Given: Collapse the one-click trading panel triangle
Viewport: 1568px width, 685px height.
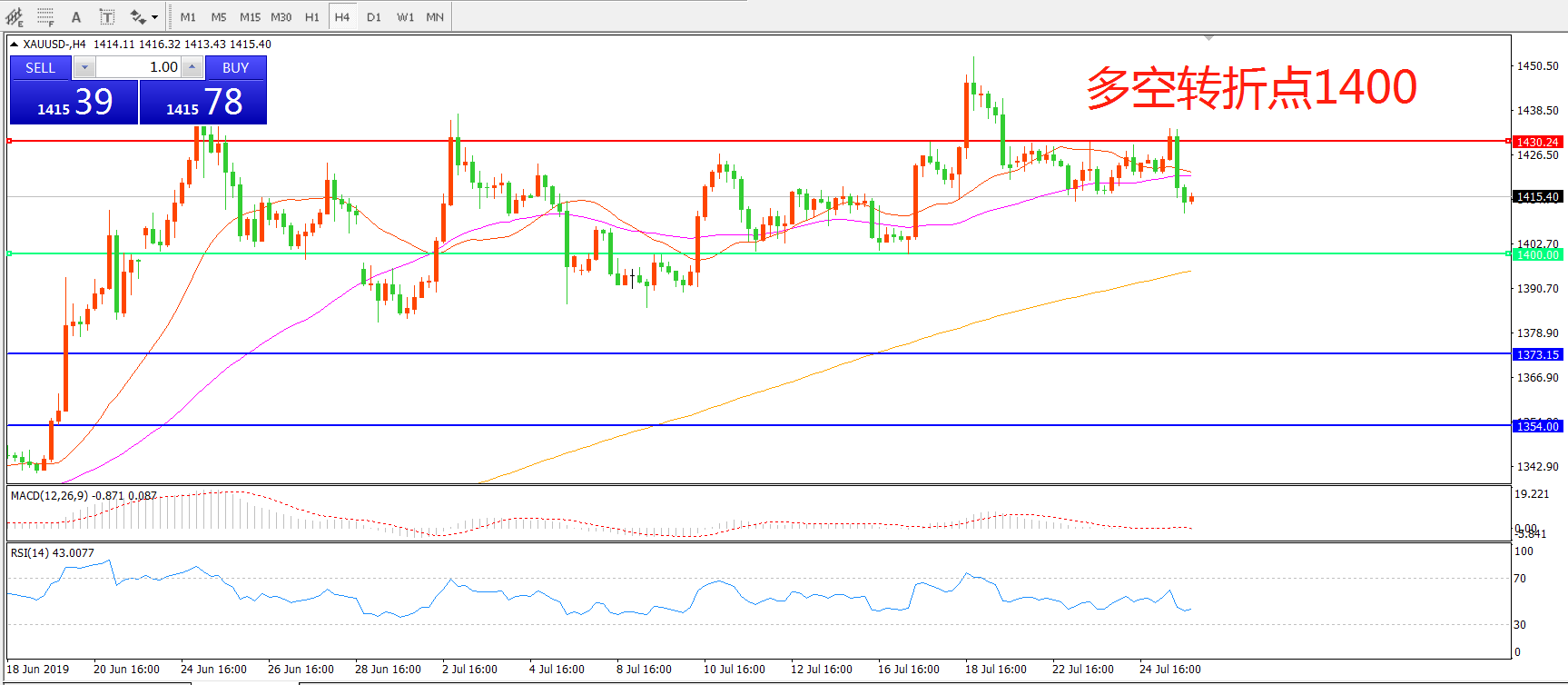Looking at the screenshot, I should click(15, 44).
